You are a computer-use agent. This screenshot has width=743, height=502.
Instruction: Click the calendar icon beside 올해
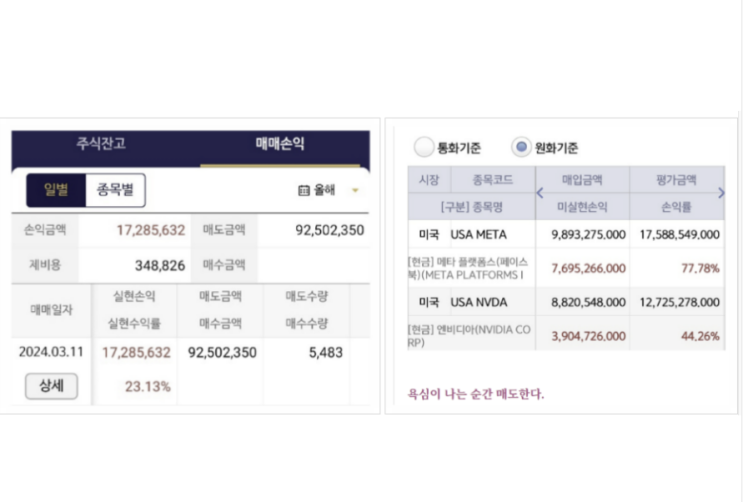point(304,190)
